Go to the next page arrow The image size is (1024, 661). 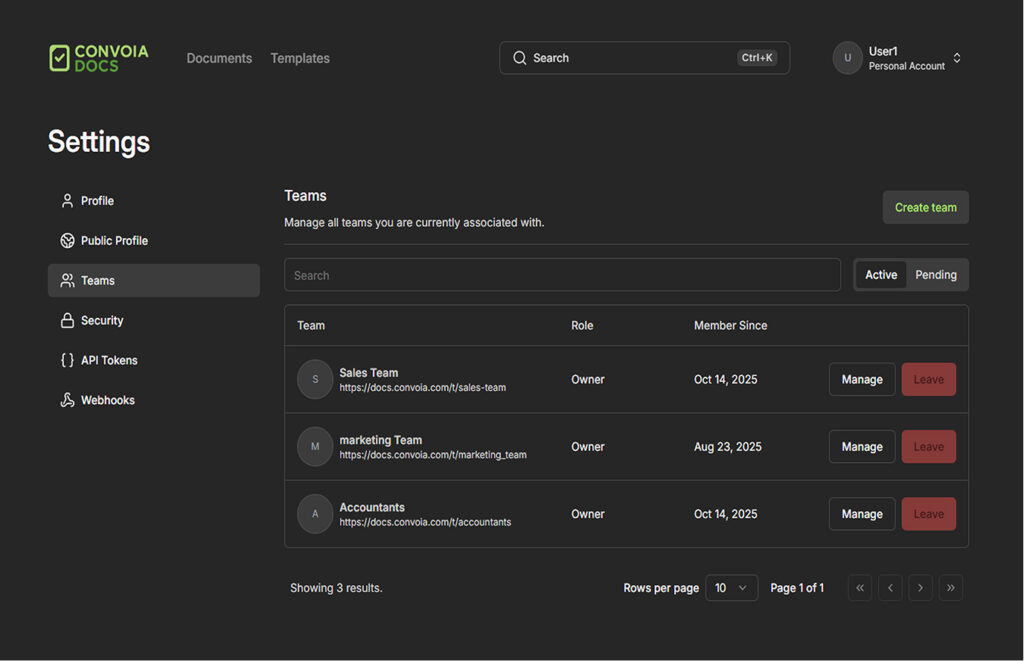click(920, 588)
